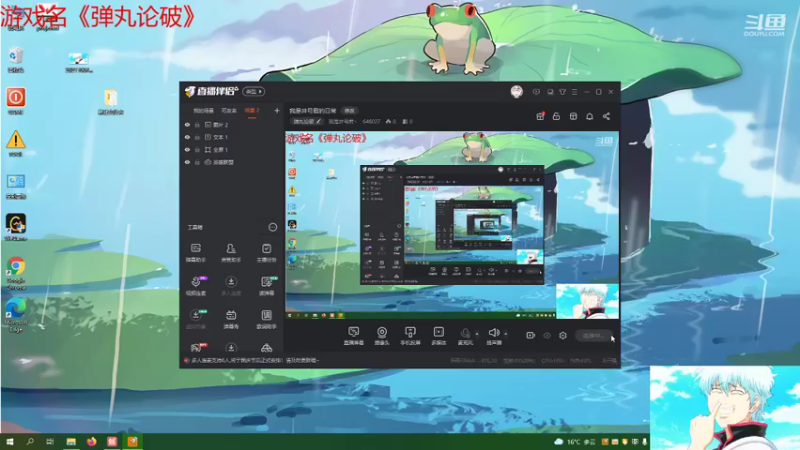Screen dimensions: 800x450
Task: Click the stream preview canvas
Action: click(452, 225)
